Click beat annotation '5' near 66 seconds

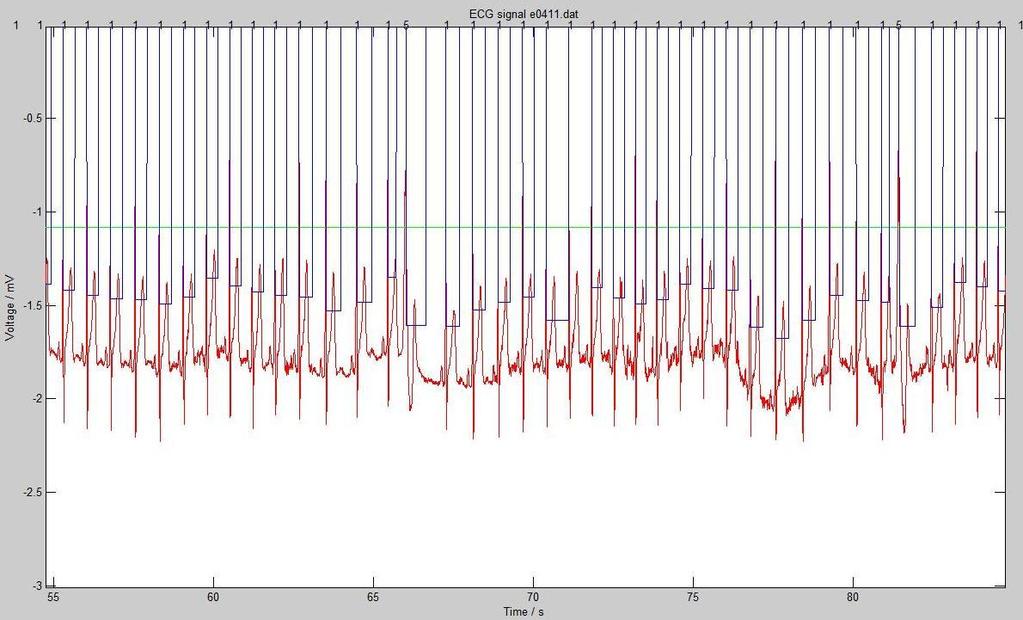[406, 25]
